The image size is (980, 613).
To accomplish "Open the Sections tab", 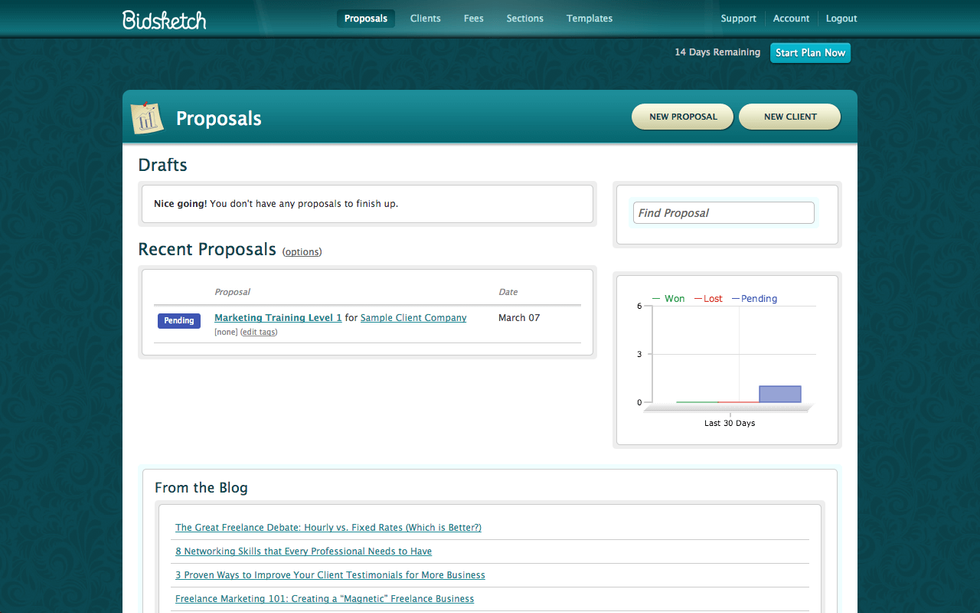I will [525, 18].
